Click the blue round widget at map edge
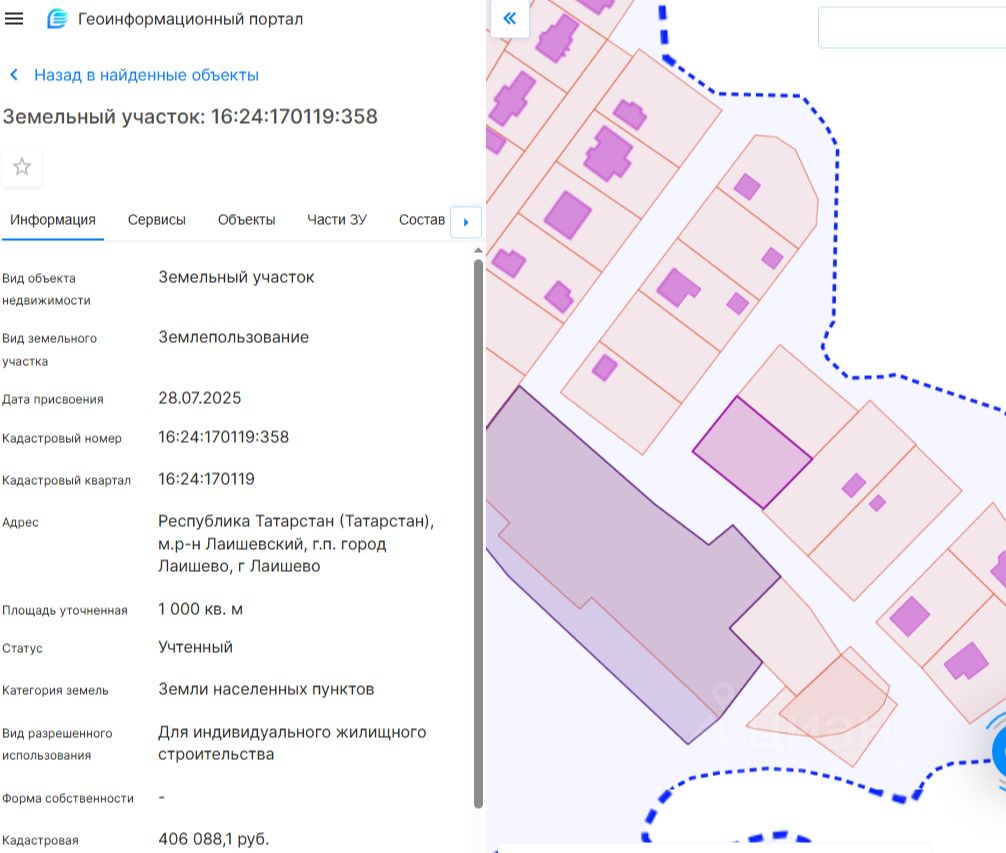Viewport: 1006px width, 853px height. pyautogui.click(x=998, y=752)
